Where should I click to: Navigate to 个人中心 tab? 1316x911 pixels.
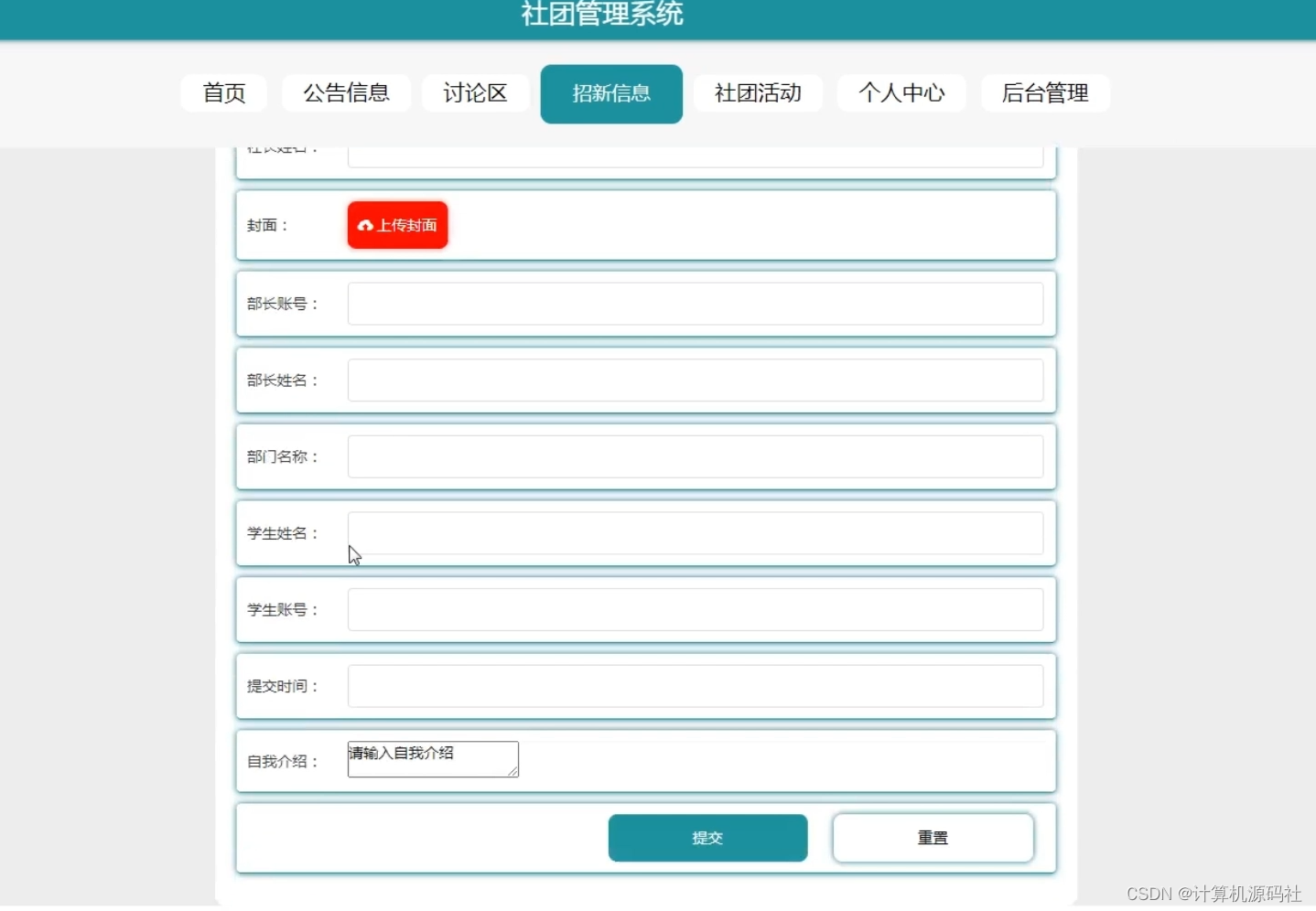[901, 93]
